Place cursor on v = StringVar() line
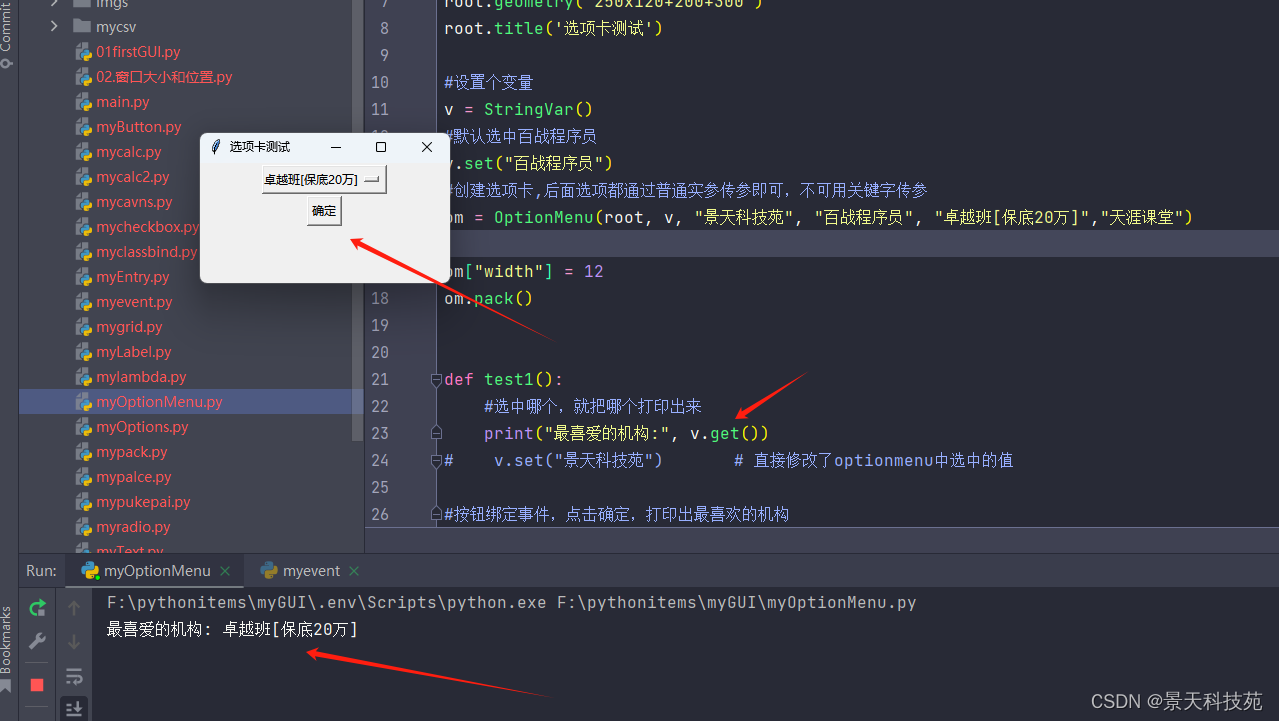 point(518,109)
